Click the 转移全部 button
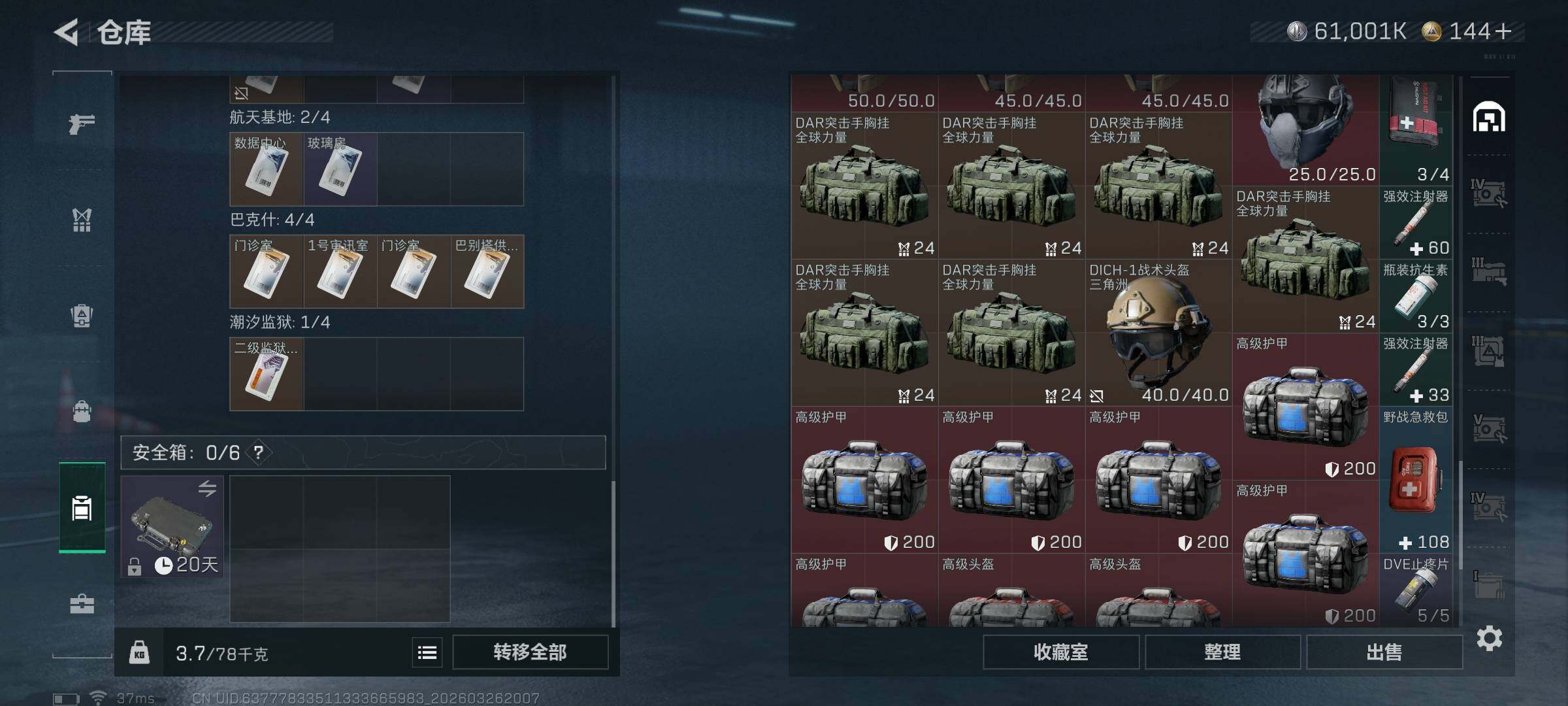 tap(530, 652)
